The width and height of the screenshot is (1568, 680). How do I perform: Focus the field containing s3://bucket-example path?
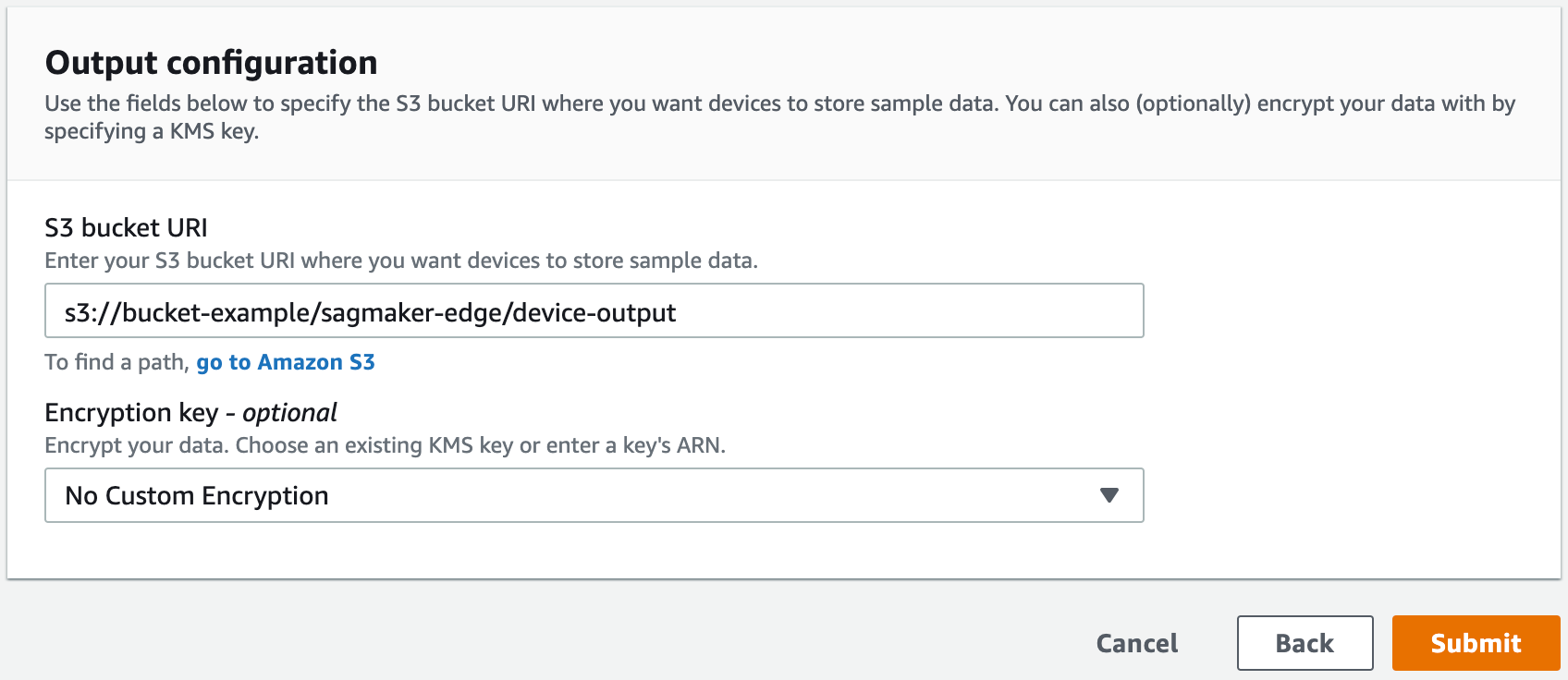[x=594, y=311]
